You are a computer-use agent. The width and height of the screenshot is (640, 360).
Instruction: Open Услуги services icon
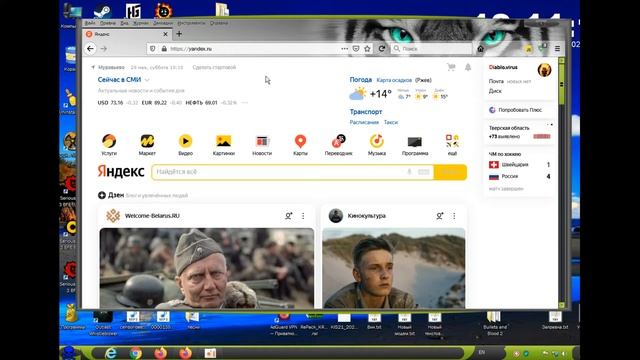[109, 144]
